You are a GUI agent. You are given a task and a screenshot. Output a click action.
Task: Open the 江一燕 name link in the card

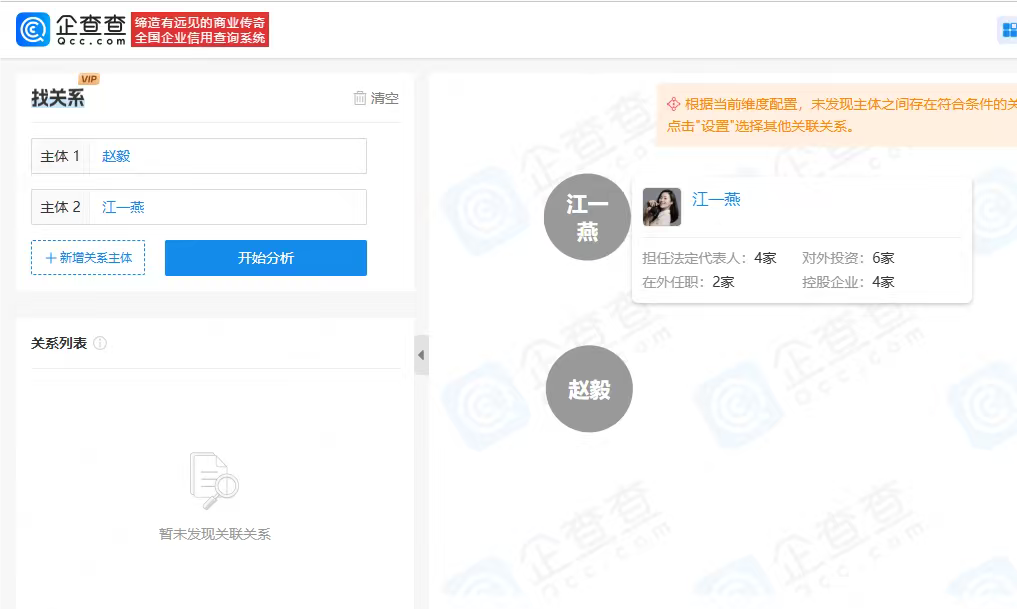click(x=716, y=199)
